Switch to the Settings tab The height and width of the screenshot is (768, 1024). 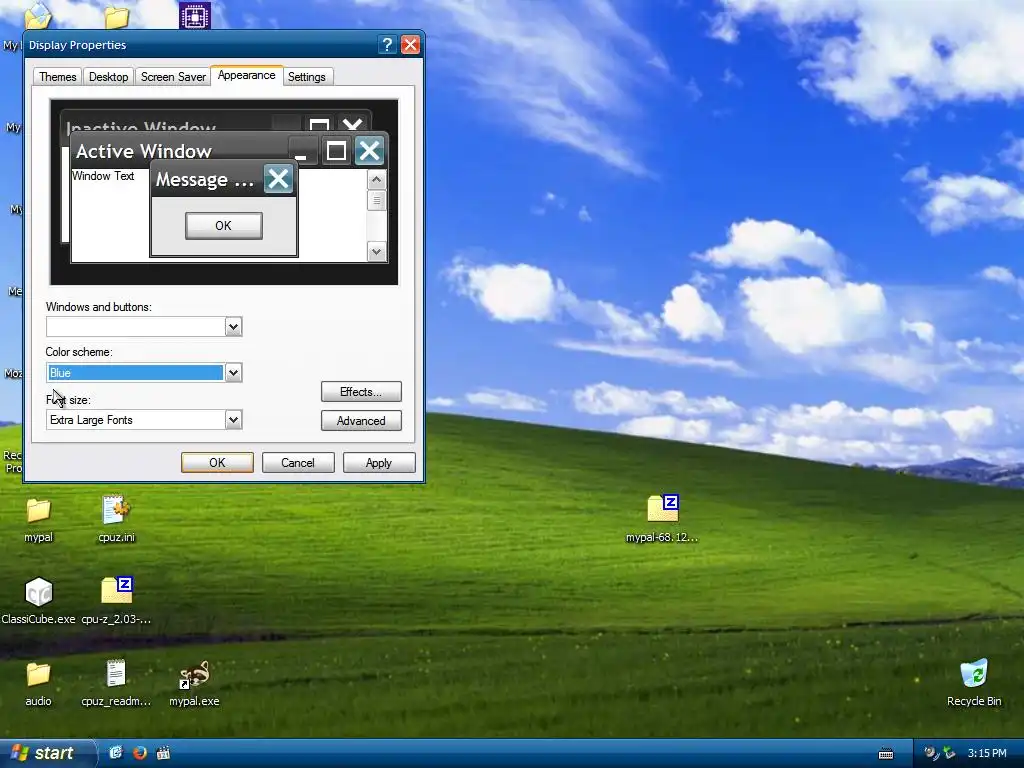(306, 76)
